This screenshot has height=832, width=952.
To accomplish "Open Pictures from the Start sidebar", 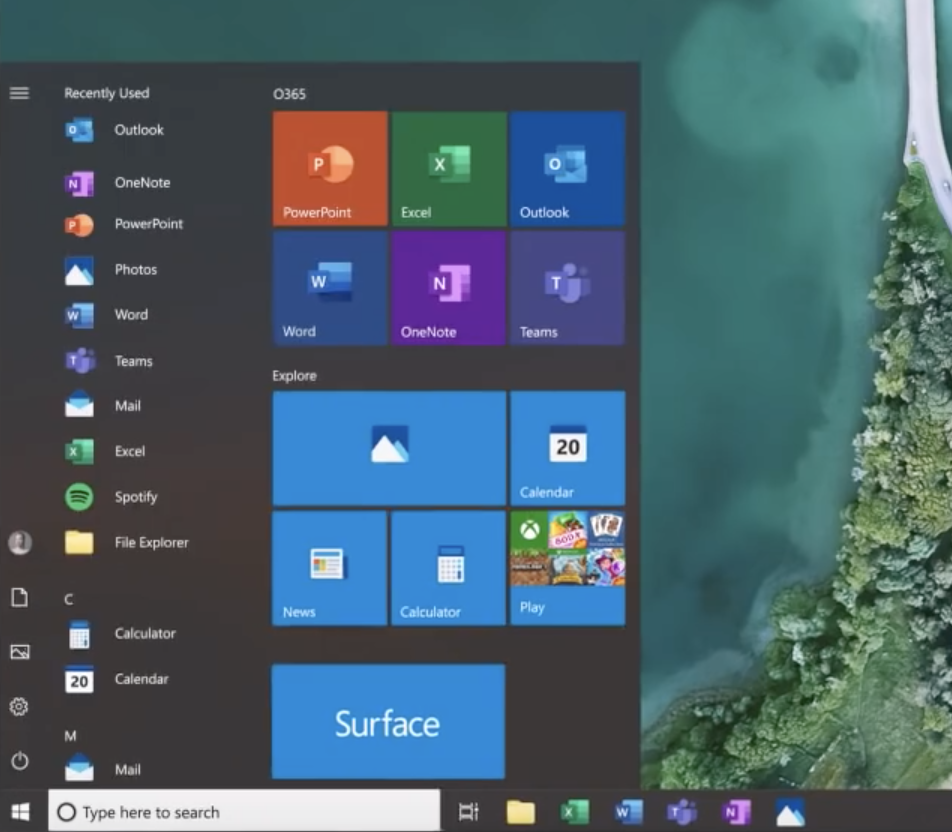I will [x=19, y=652].
